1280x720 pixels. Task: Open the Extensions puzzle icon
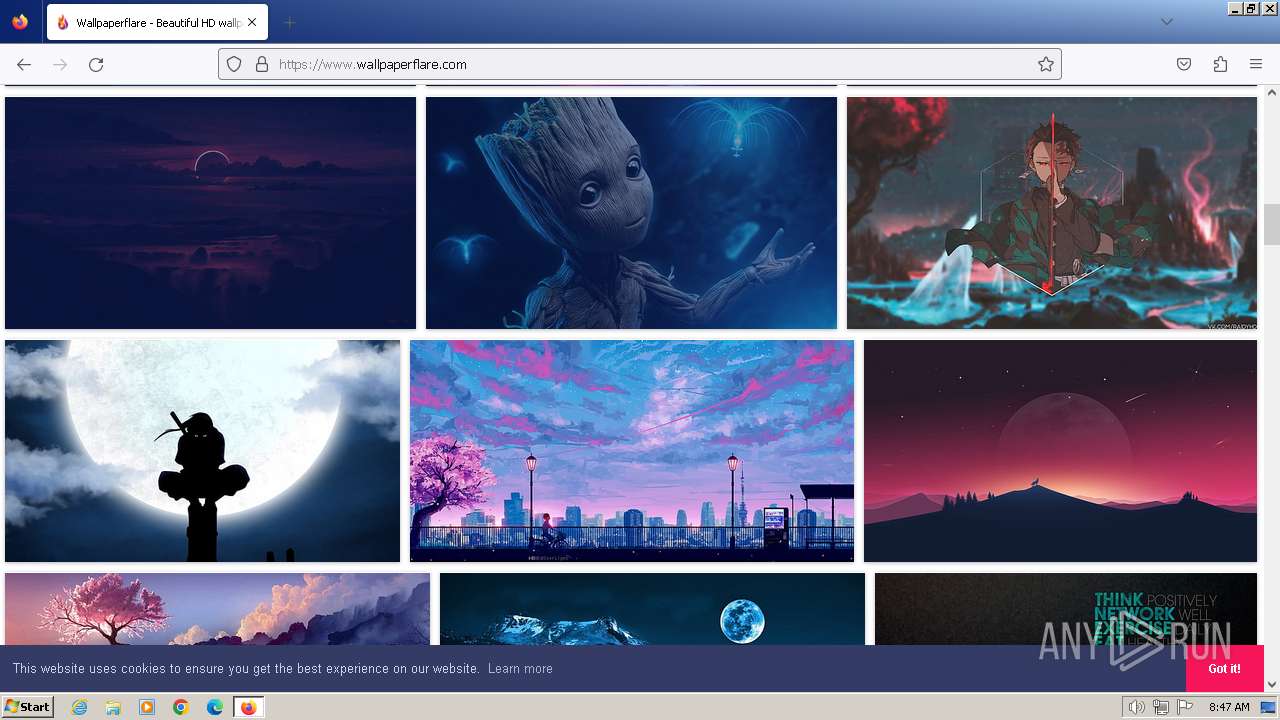pos(1220,64)
